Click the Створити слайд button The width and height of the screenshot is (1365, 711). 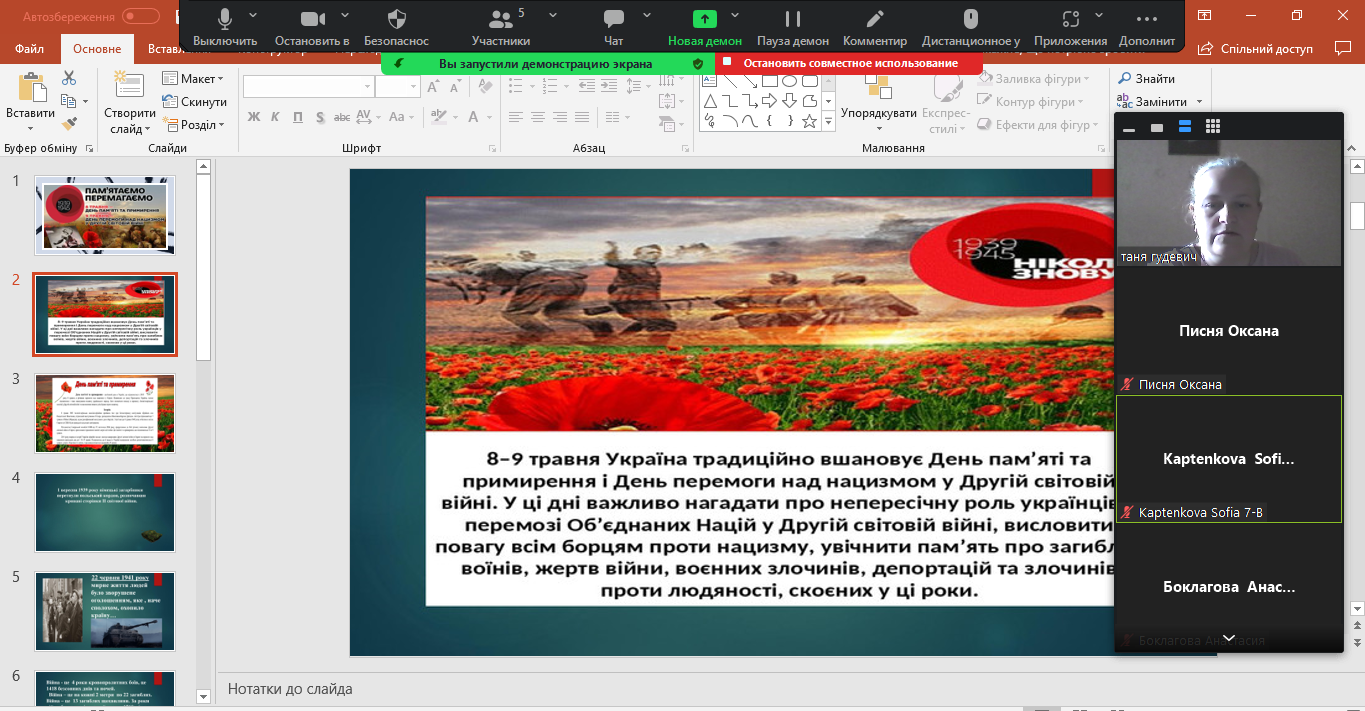coord(130,102)
